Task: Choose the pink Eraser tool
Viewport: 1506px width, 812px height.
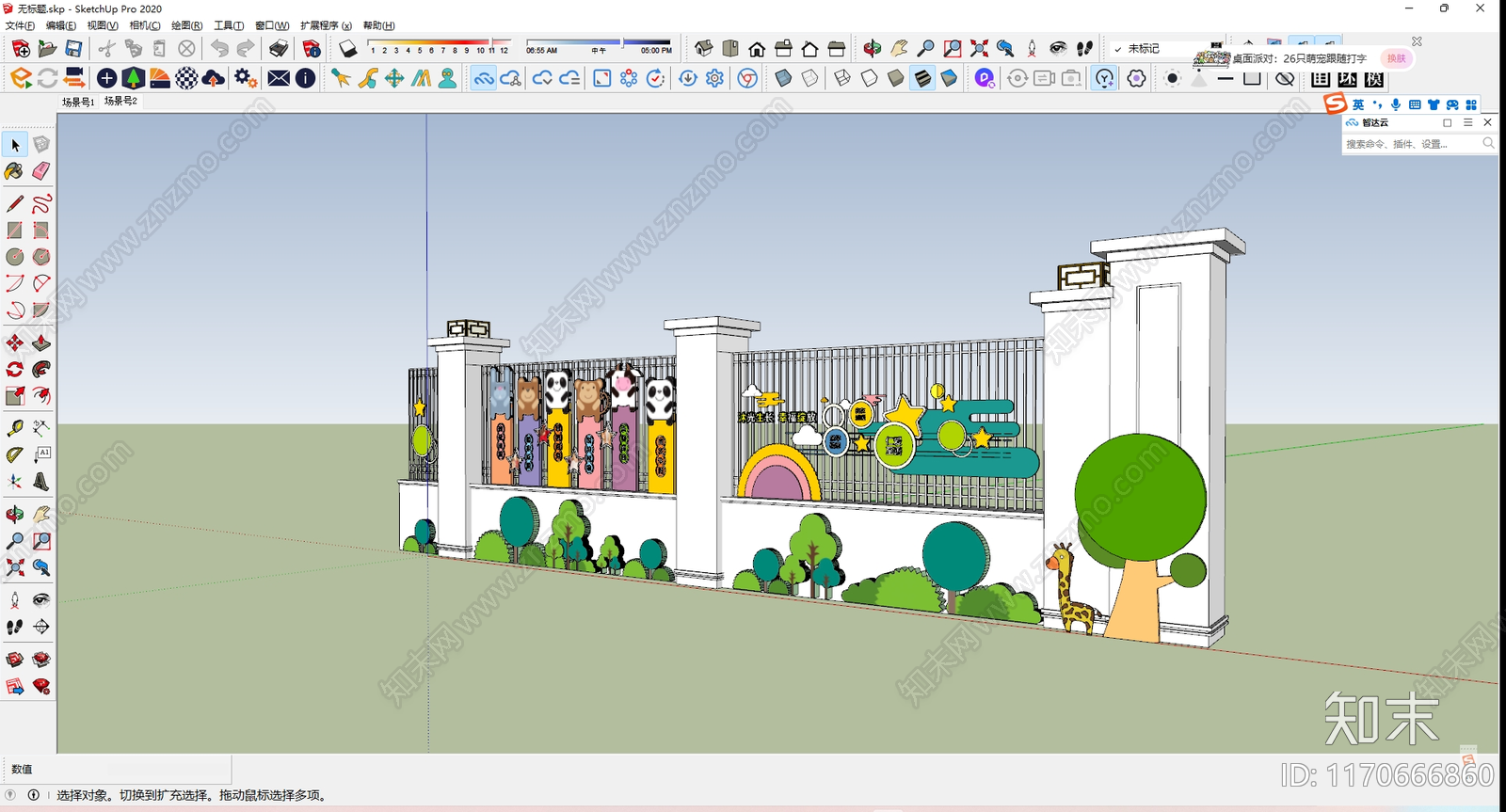Action: (41, 171)
